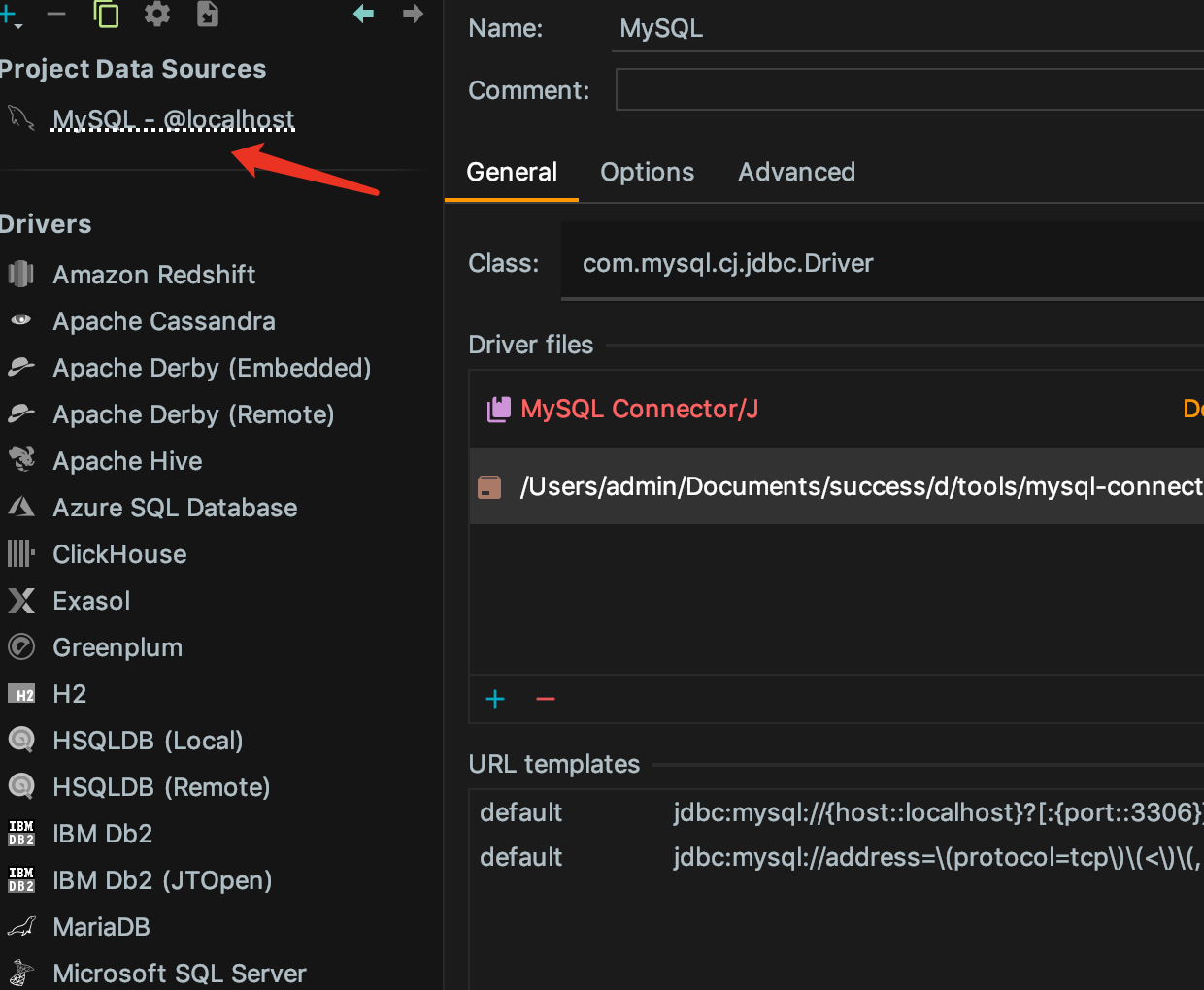Click the Amazon Redshift driver icon

pos(21,274)
